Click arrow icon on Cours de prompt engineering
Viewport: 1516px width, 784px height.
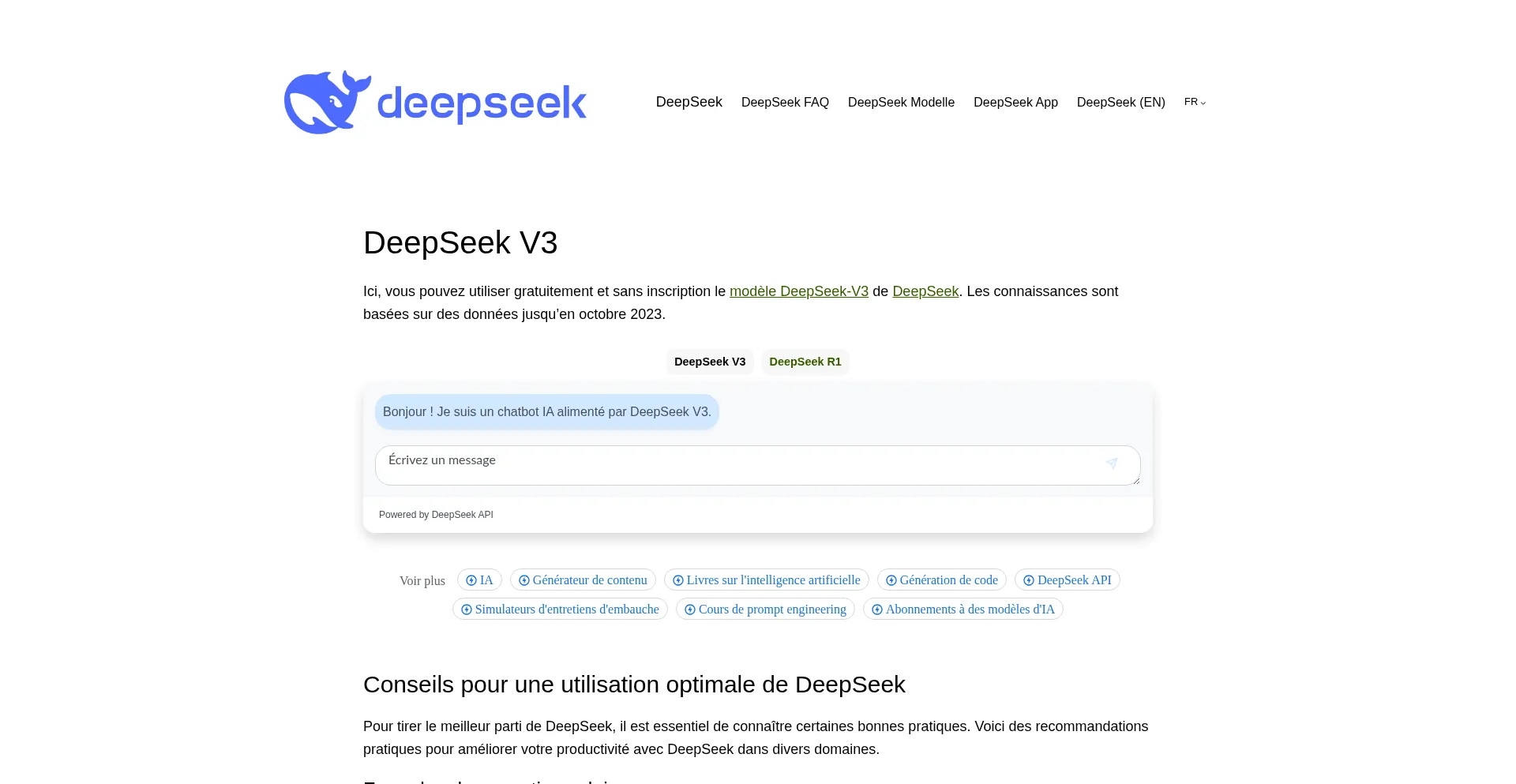pos(690,610)
